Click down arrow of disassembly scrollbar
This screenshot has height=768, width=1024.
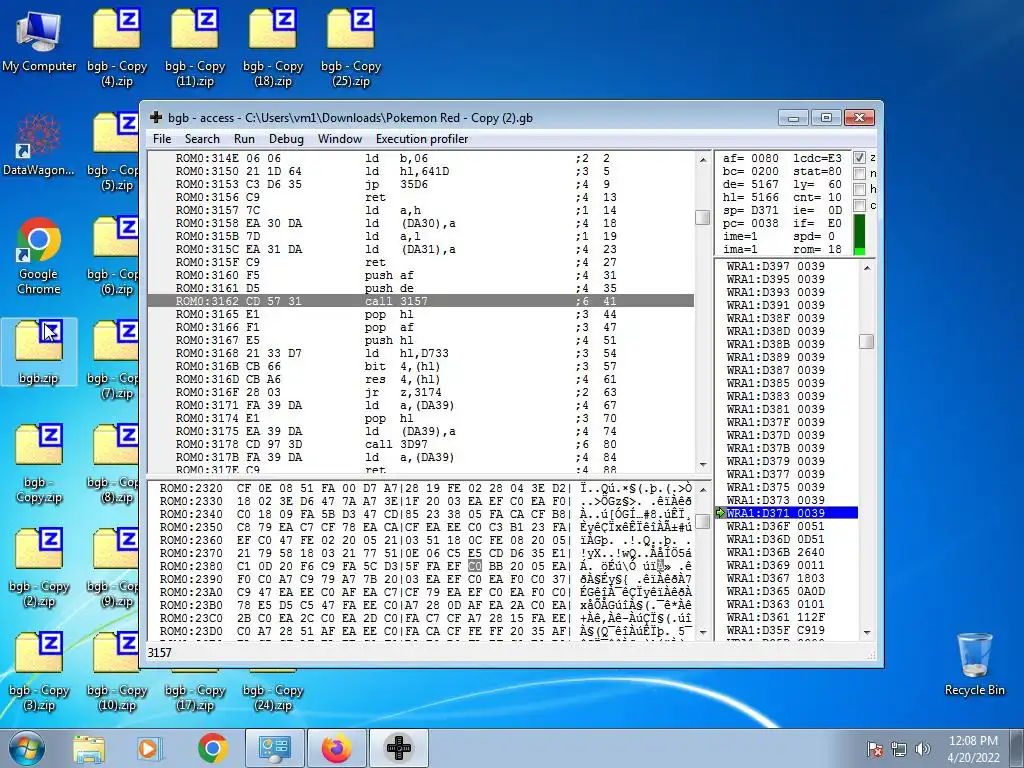click(x=703, y=465)
